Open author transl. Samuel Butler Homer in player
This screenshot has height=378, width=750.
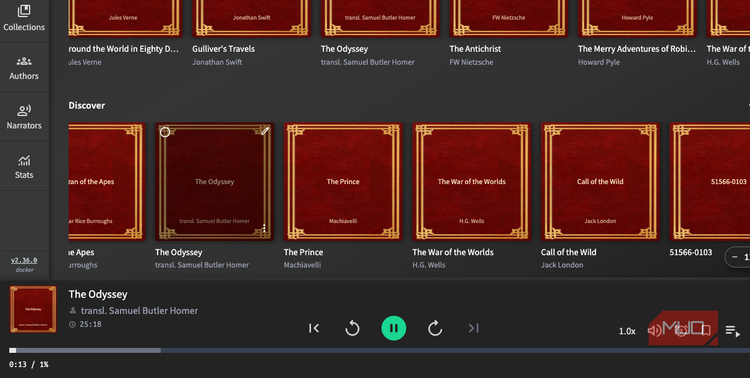click(x=139, y=311)
